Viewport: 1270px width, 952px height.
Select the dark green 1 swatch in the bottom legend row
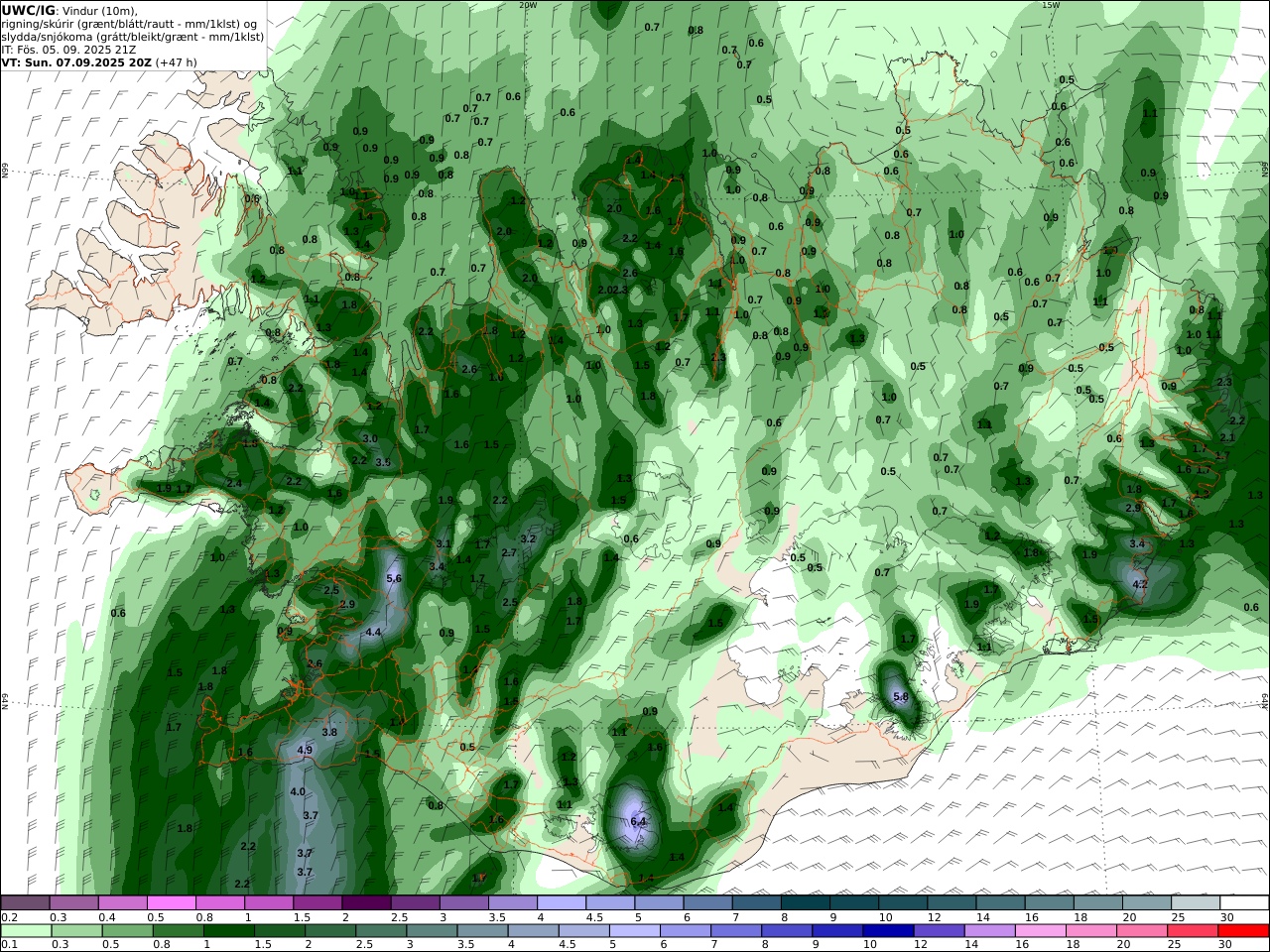228,931
